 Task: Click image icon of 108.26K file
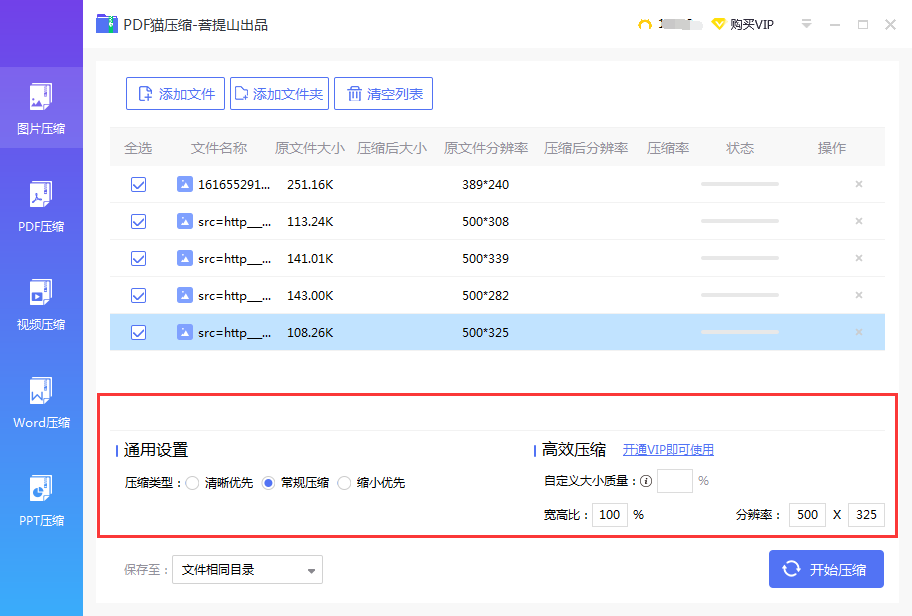(x=184, y=332)
